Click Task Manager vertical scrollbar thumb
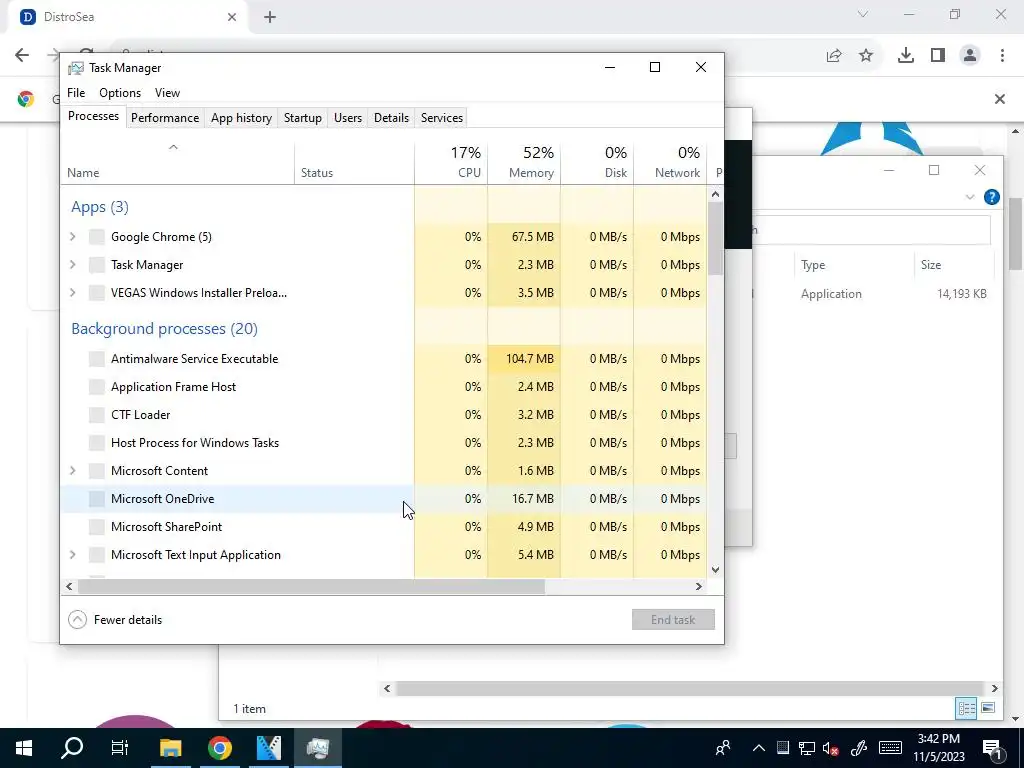Image resolution: width=1024 pixels, height=768 pixels. pos(715,238)
